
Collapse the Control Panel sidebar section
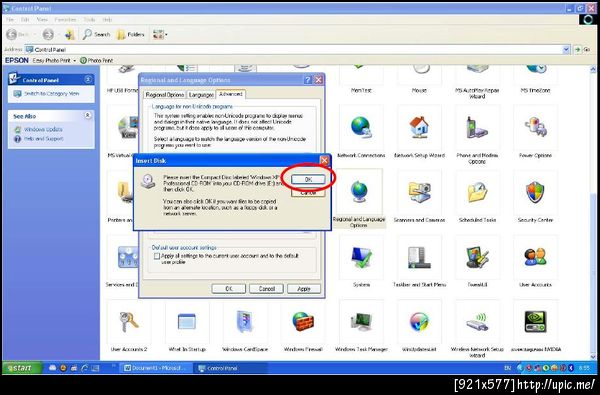[88, 80]
